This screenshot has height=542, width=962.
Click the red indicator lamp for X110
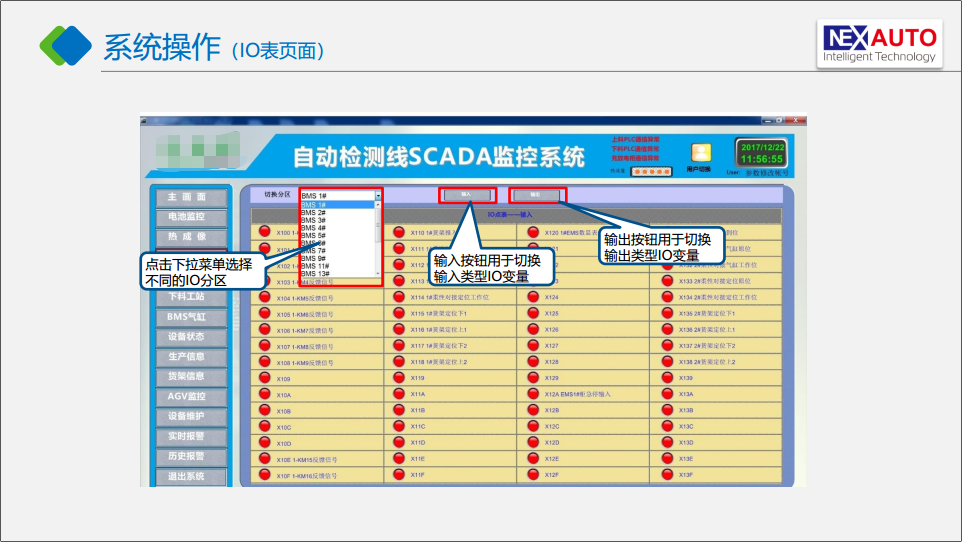point(399,232)
